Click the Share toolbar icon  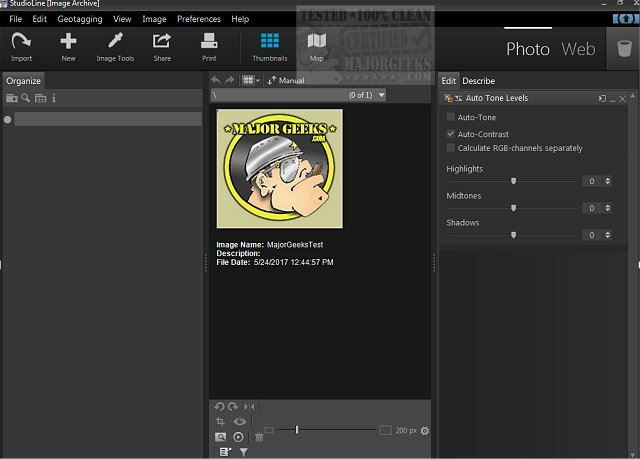[x=162, y=42]
